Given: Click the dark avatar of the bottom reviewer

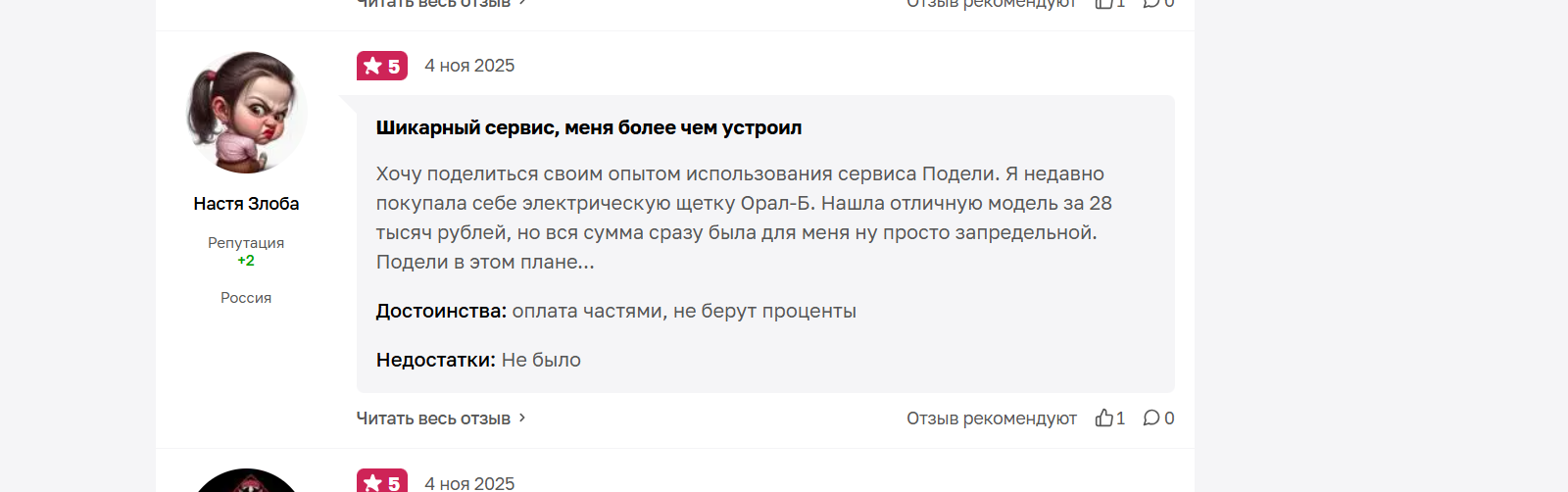Looking at the screenshot, I should click(x=246, y=482).
